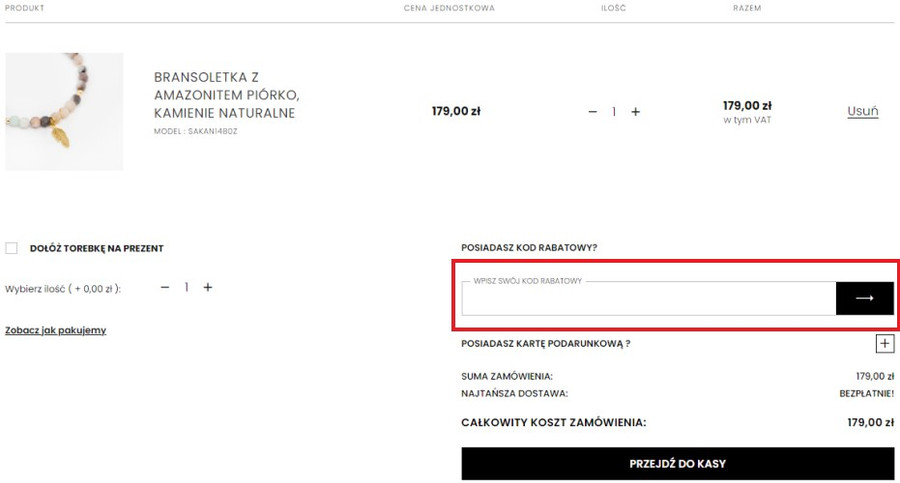Select the bracelet quantity number between steppers
This screenshot has width=900, height=483.
614,112
